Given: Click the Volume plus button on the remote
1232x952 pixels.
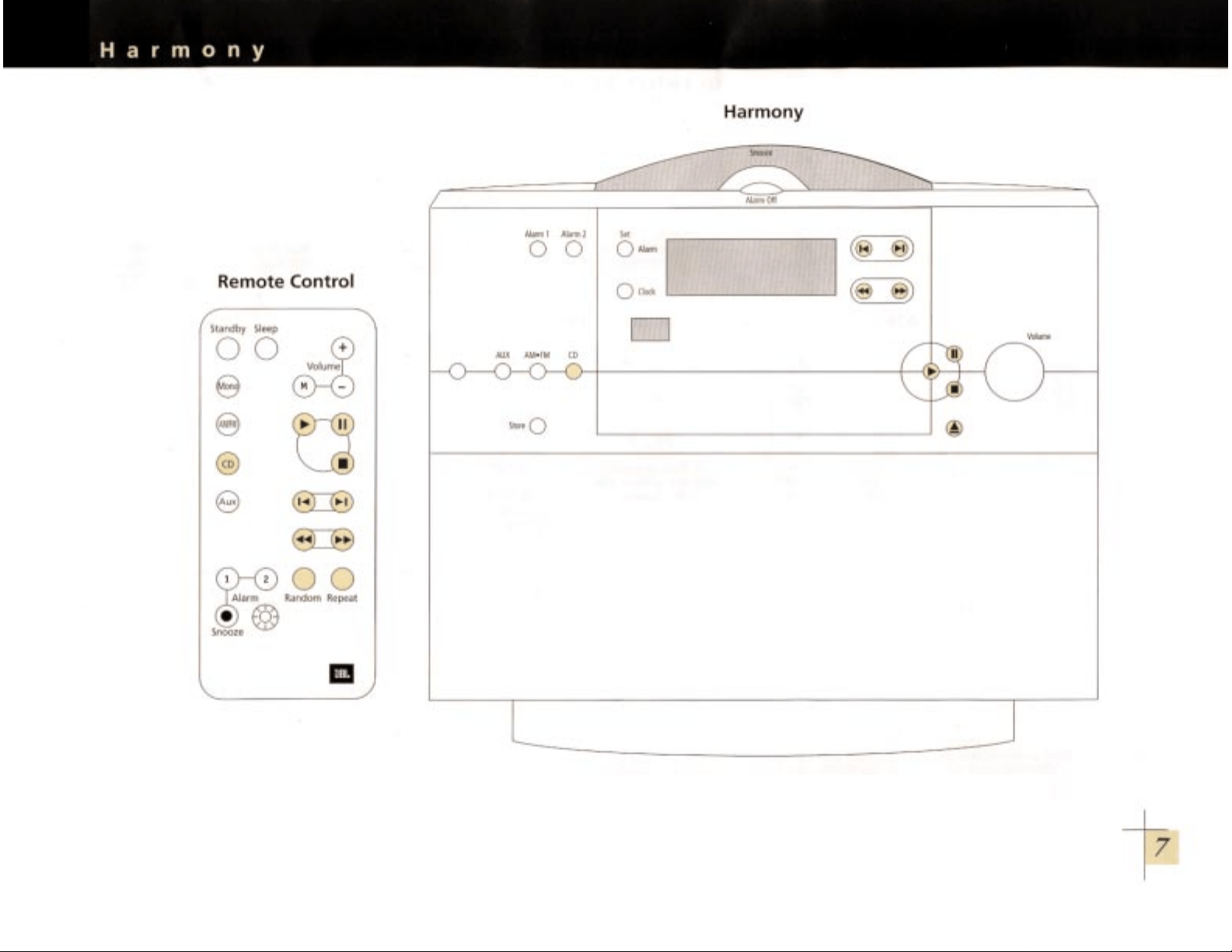Looking at the screenshot, I should (342, 347).
